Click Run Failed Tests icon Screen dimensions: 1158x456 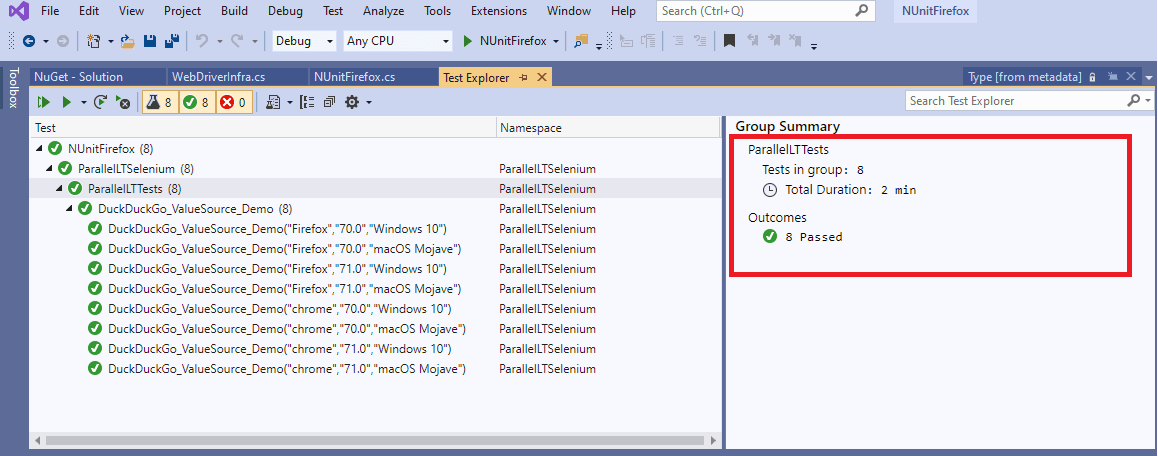(122, 102)
